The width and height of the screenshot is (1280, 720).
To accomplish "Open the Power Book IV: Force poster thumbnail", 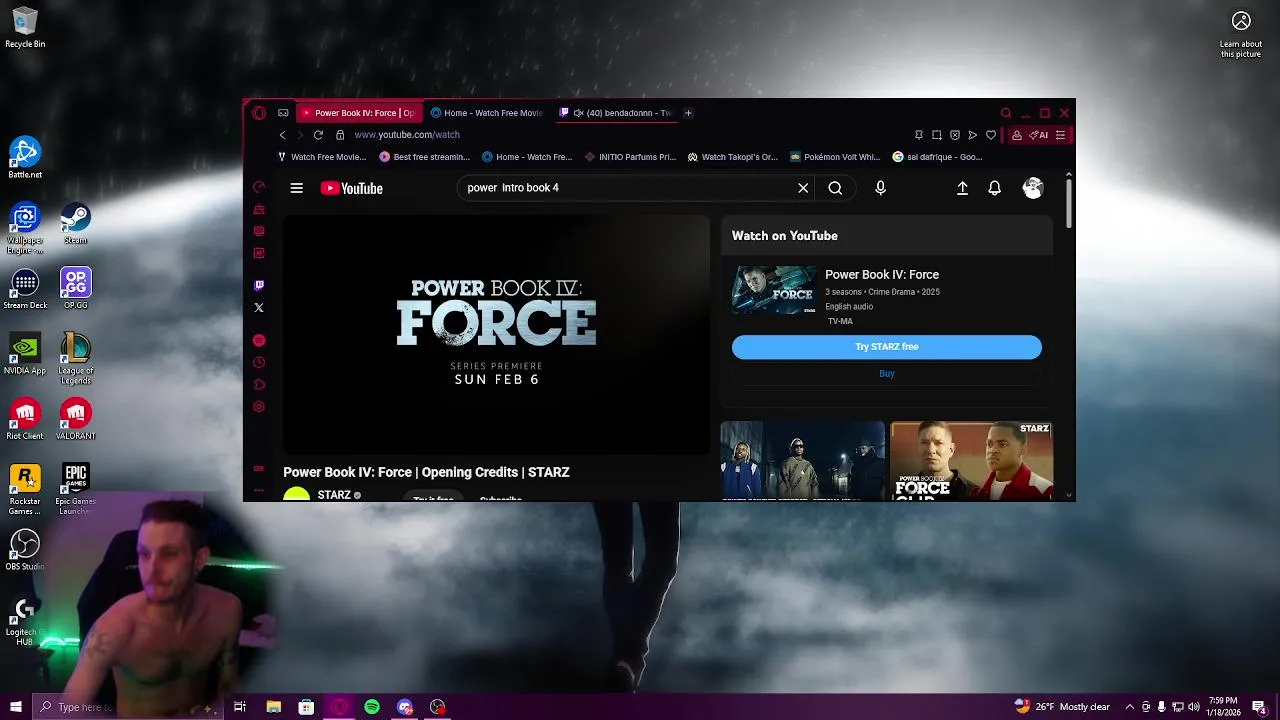I will [774, 290].
